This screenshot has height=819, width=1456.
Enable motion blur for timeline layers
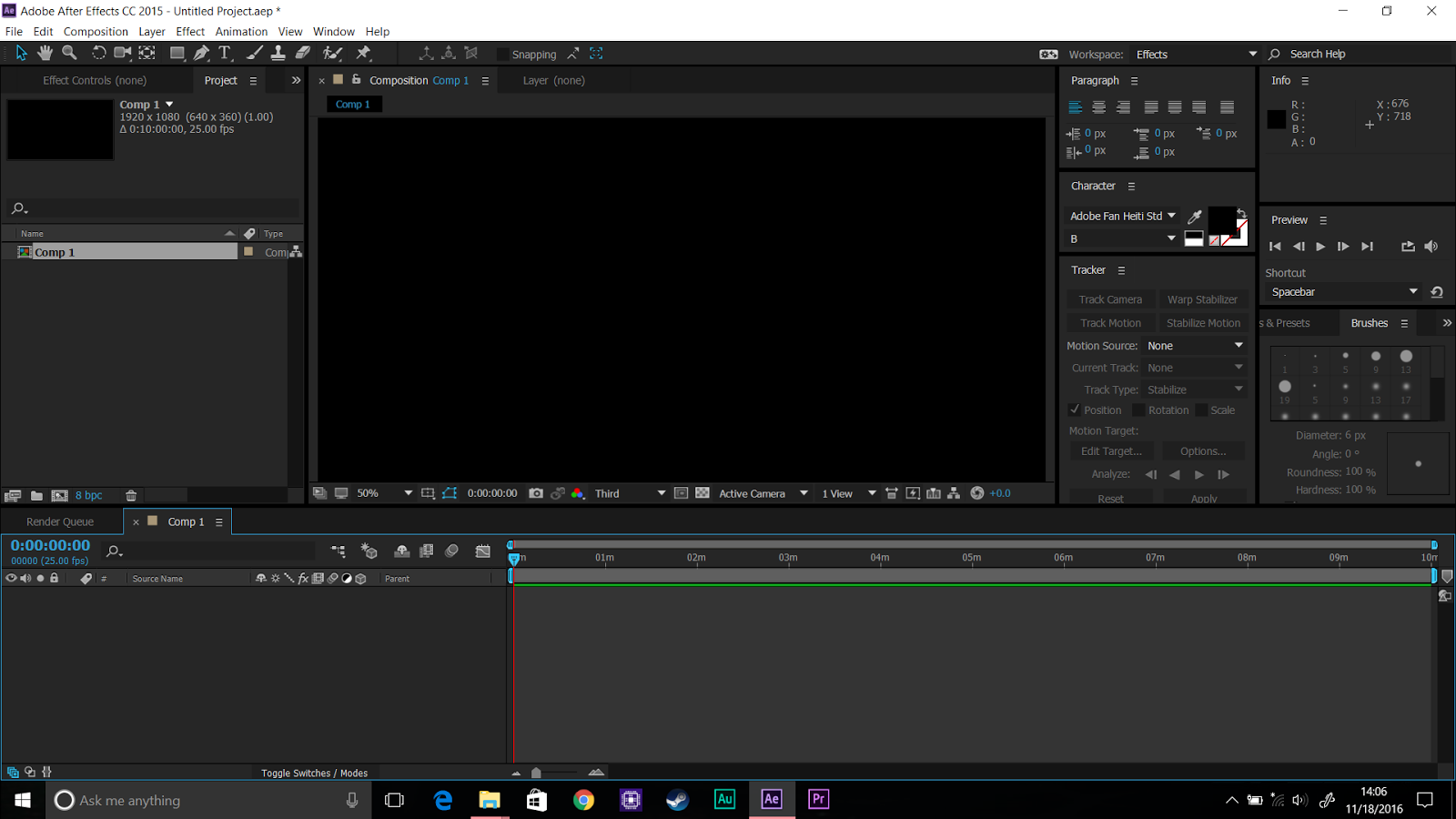[451, 551]
